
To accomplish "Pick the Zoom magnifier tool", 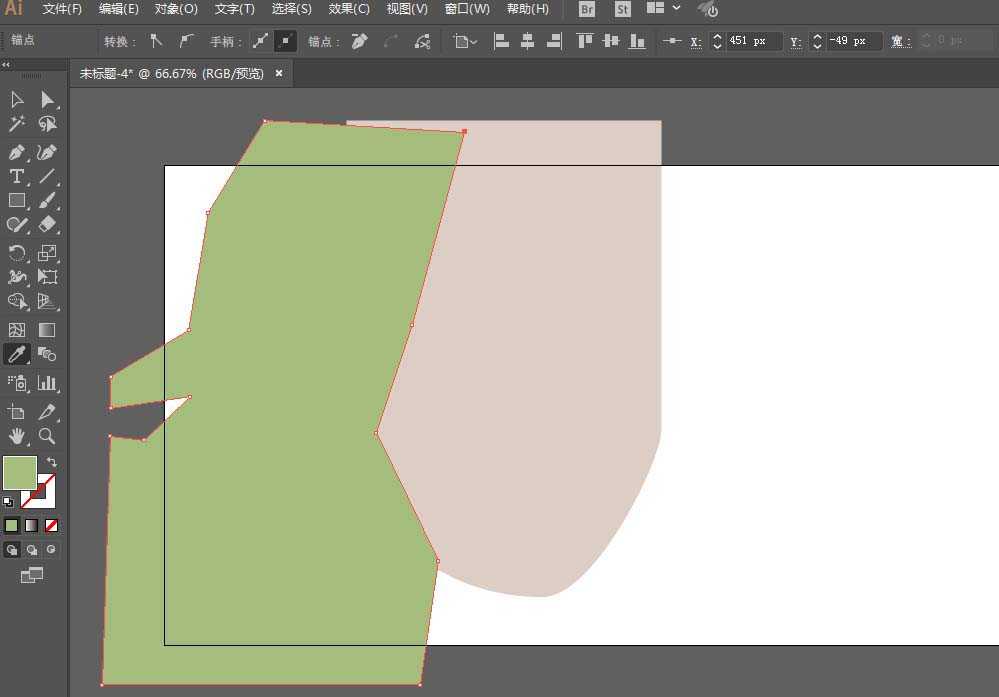I will 47,436.
